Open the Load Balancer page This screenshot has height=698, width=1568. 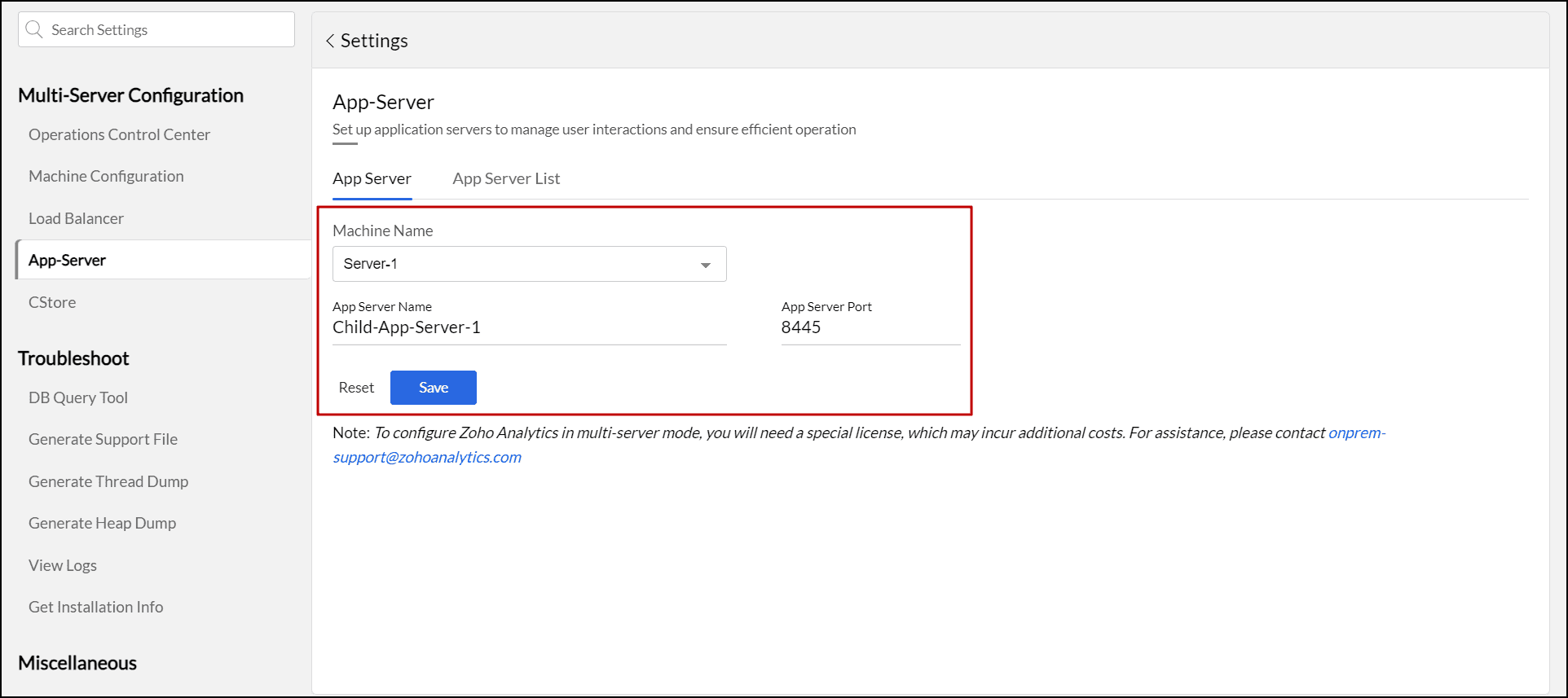point(76,218)
